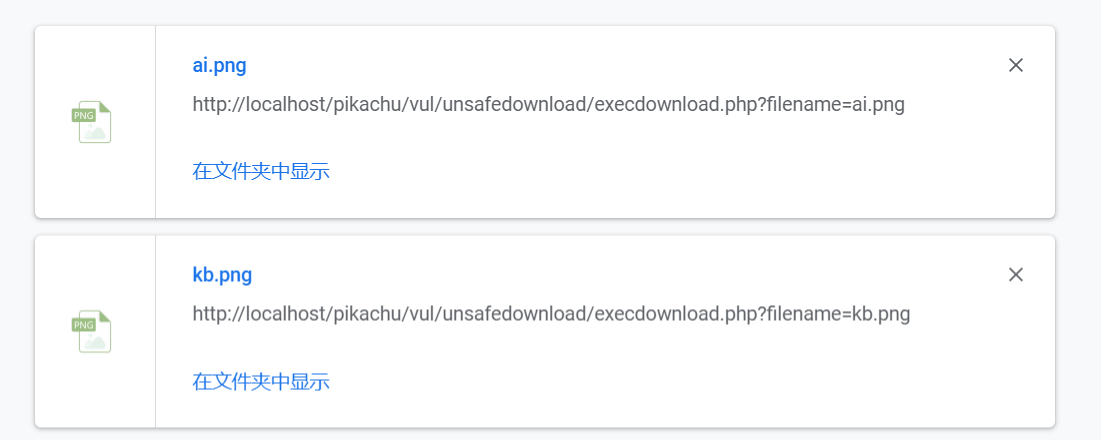Click the PNG file icon for kb.png
Image resolution: width=1101 pixels, height=440 pixels.
[x=92, y=332]
